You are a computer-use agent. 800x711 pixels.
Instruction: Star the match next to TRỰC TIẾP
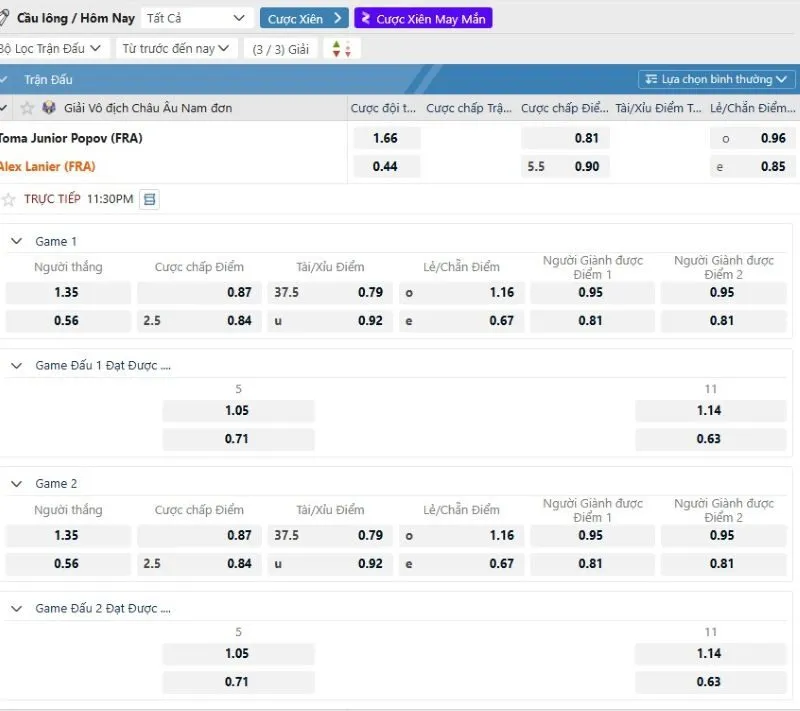point(9,200)
